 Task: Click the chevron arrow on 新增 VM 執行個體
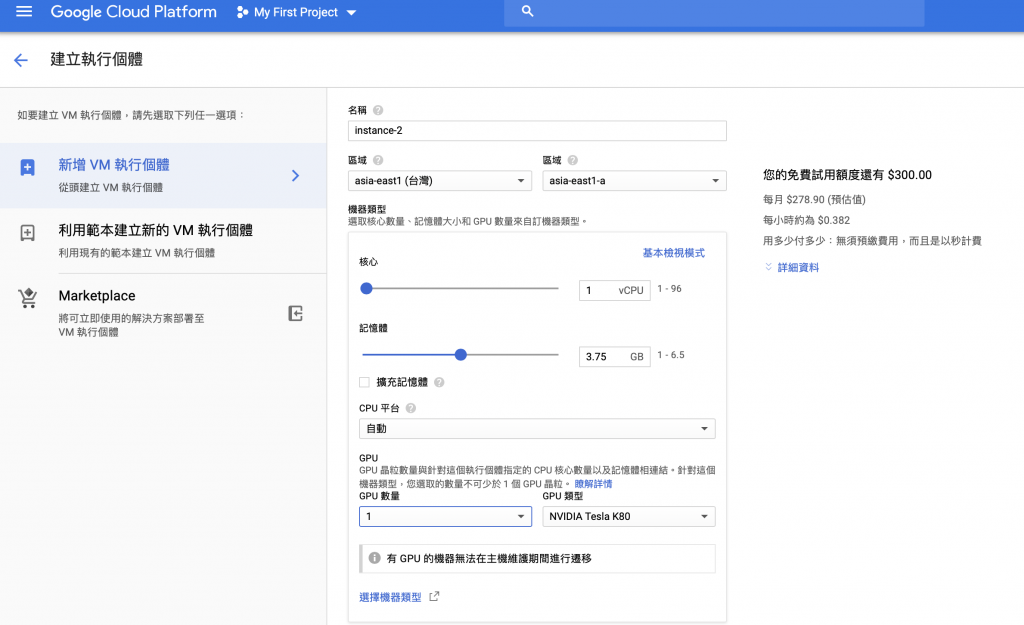point(295,175)
